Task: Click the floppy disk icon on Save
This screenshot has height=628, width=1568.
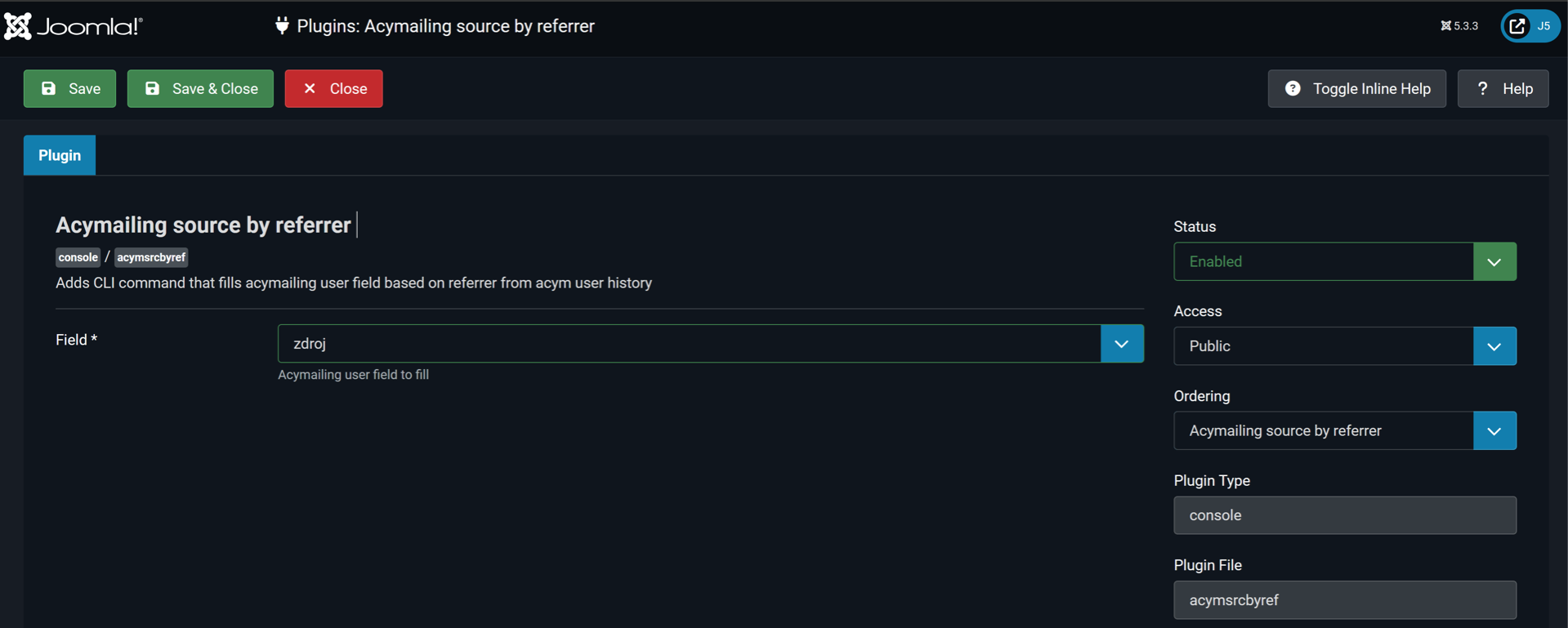Action: (49, 88)
